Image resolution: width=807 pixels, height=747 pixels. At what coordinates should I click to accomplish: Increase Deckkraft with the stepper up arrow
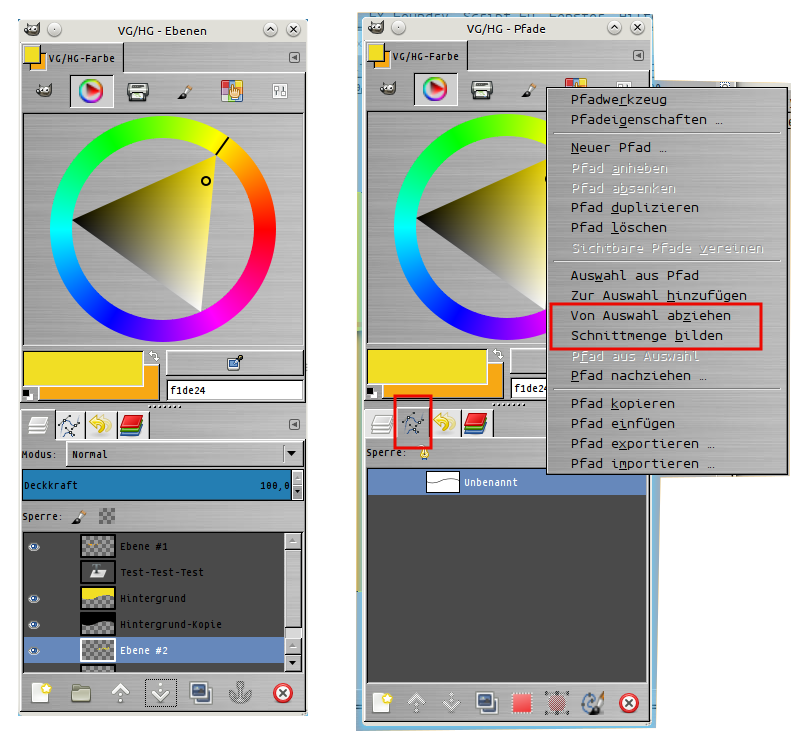(297, 478)
